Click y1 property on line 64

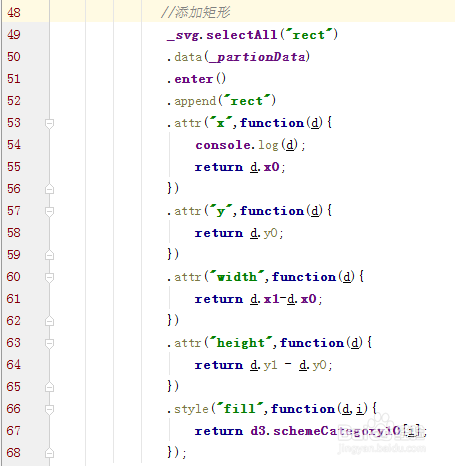(270, 365)
